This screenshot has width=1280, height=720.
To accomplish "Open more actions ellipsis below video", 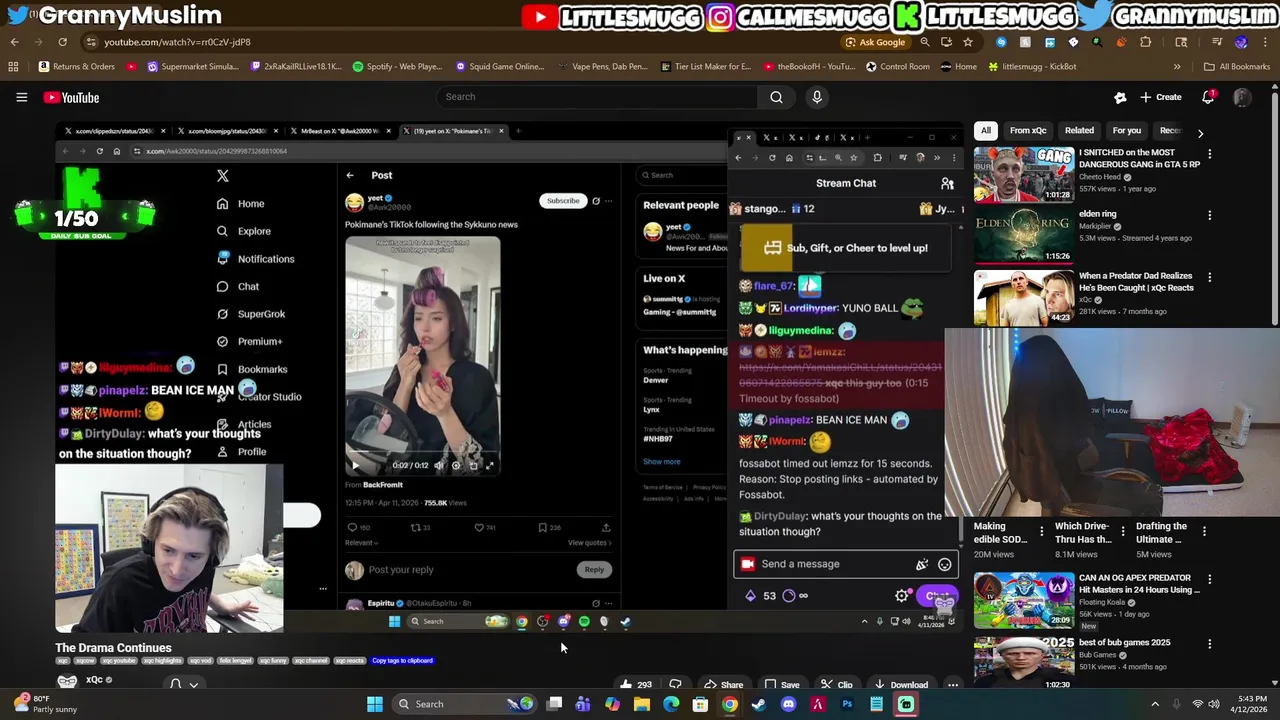I will pos(953,685).
